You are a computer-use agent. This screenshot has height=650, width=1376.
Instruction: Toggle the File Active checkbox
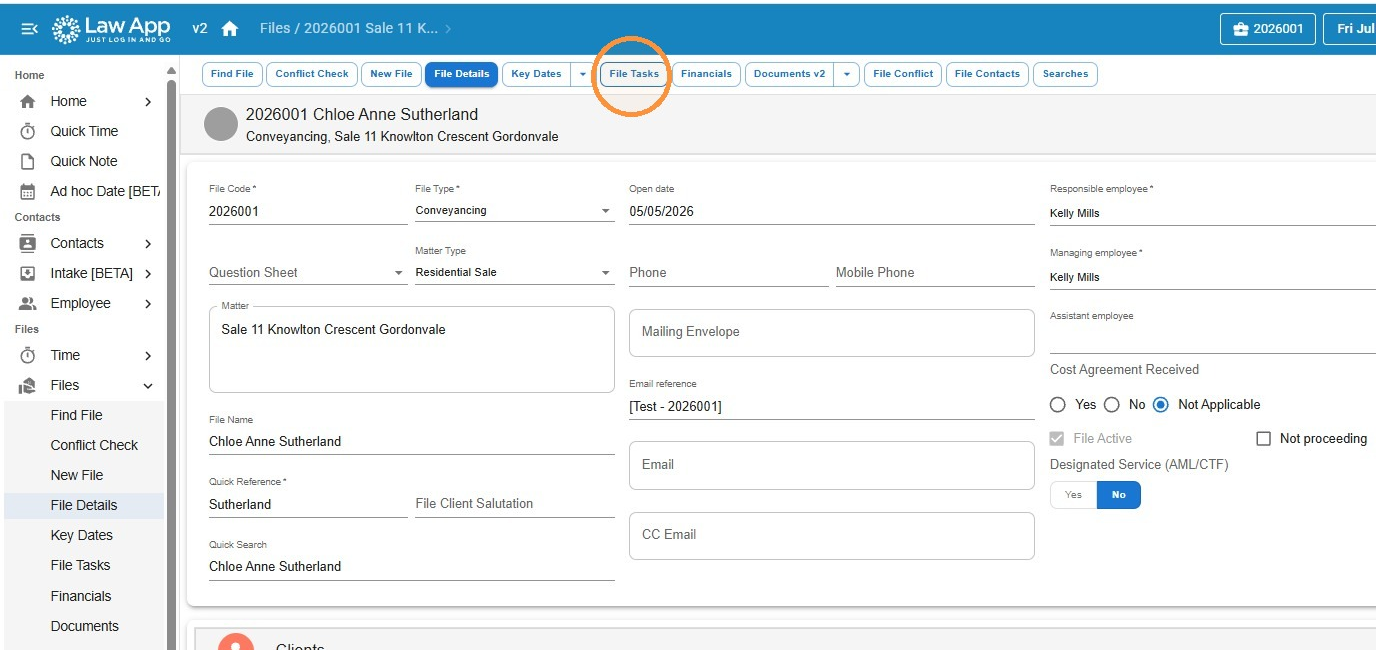tap(1057, 439)
